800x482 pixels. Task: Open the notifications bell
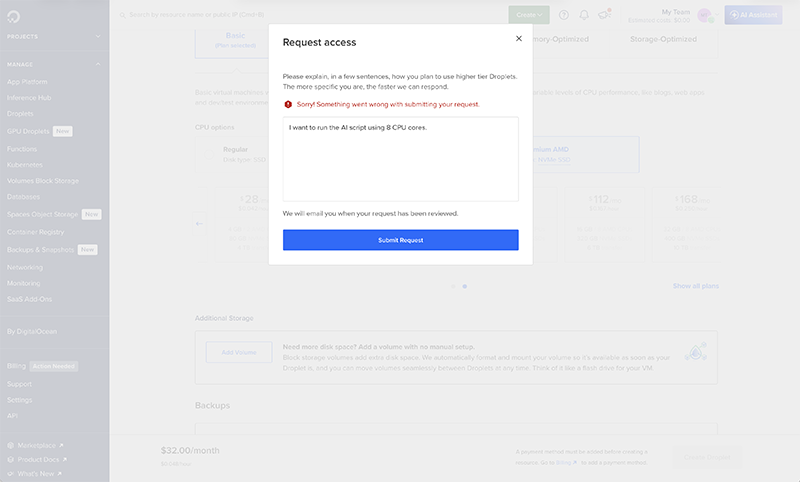pyautogui.click(x=584, y=15)
